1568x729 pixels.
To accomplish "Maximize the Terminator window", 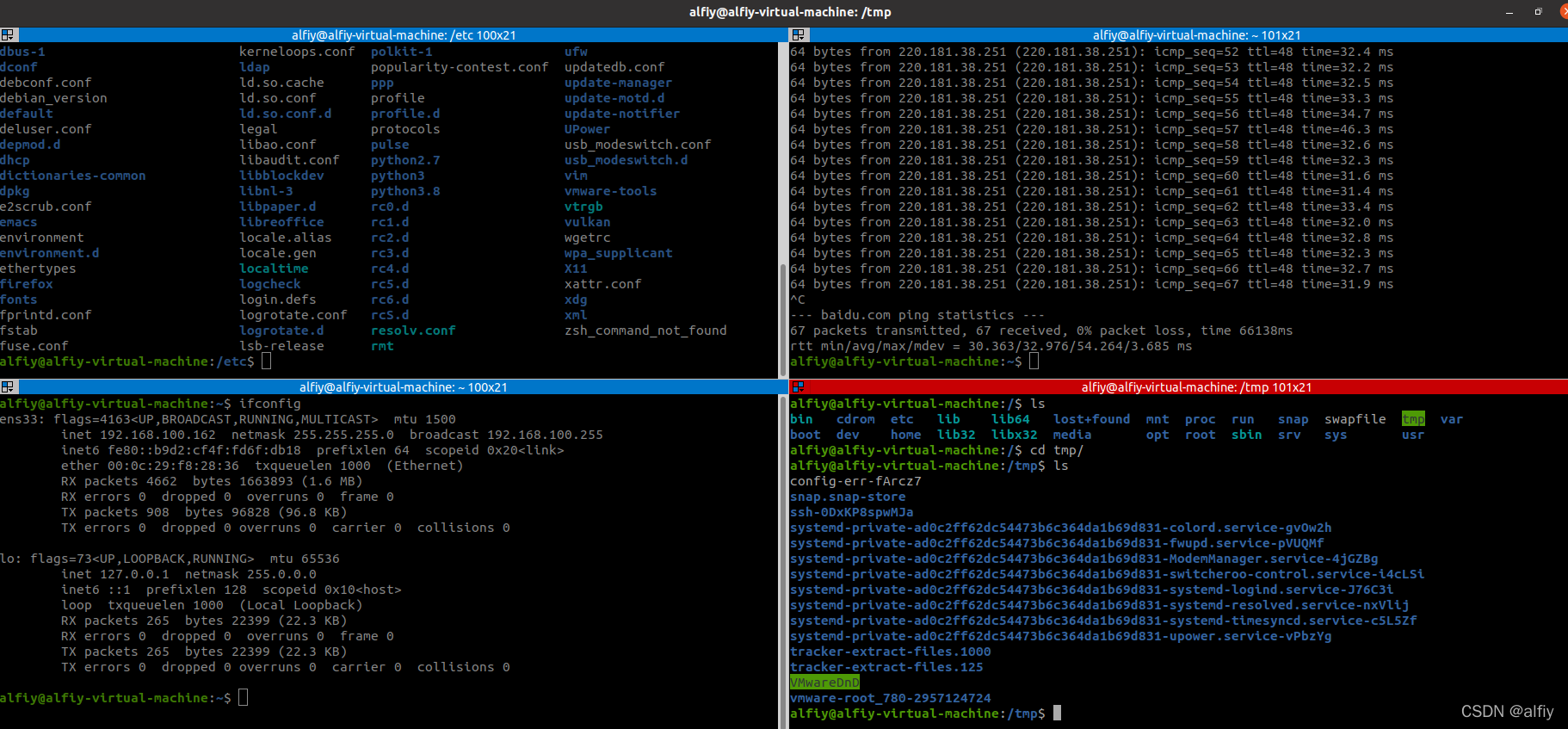I will (x=1538, y=12).
